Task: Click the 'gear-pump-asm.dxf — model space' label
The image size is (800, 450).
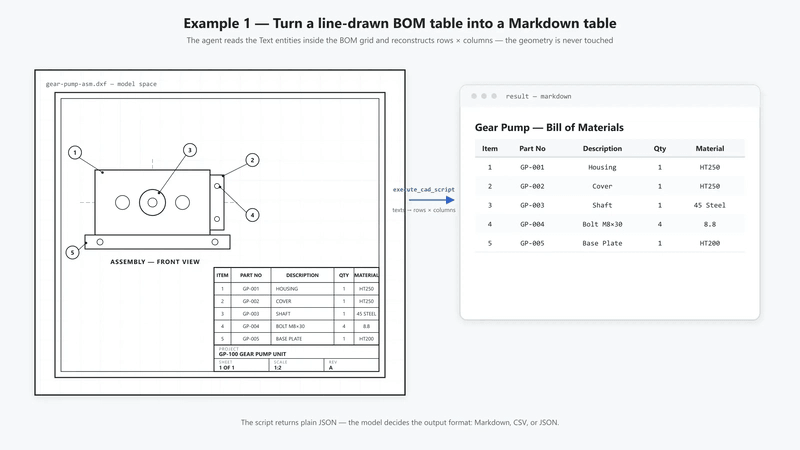Action: coord(101,84)
